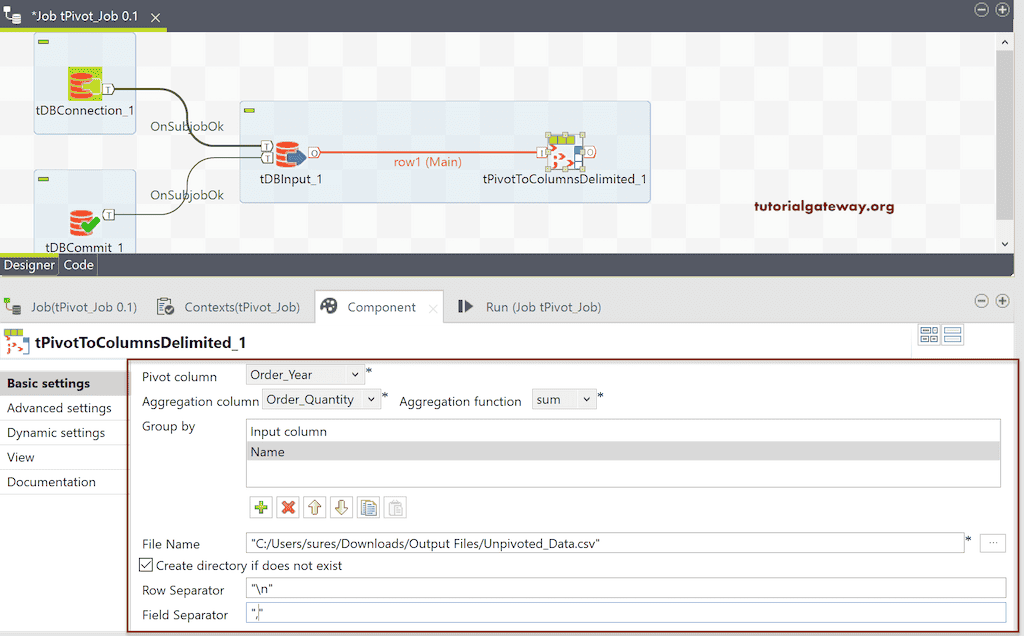Click the designer canvas vertical scrollbar thumb

1004,135
